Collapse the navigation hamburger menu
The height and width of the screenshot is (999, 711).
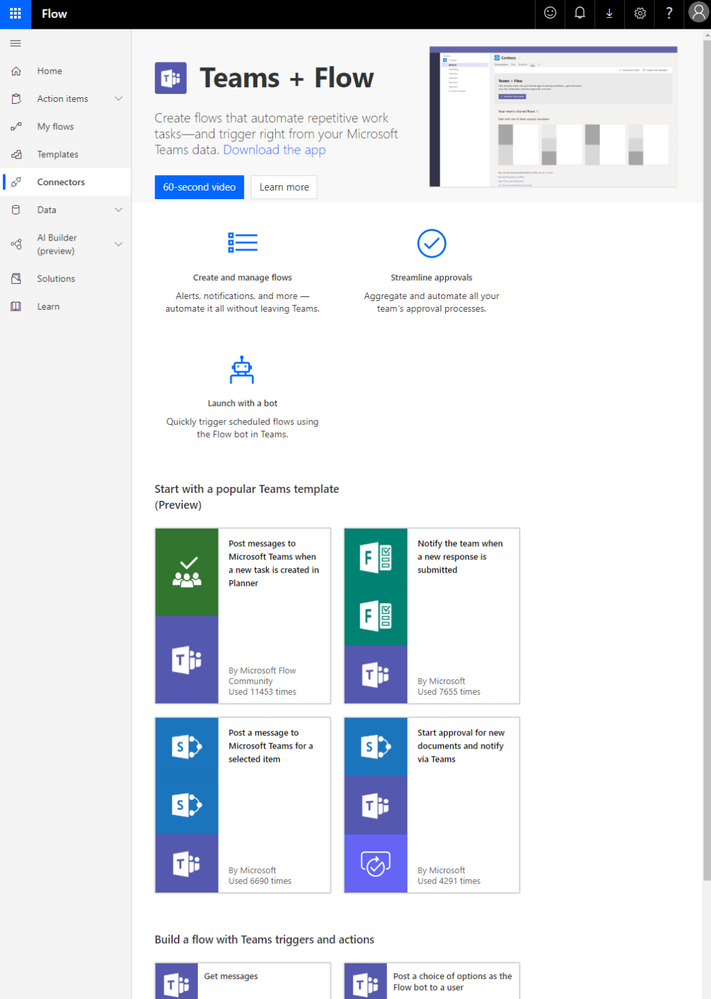[15, 43]
